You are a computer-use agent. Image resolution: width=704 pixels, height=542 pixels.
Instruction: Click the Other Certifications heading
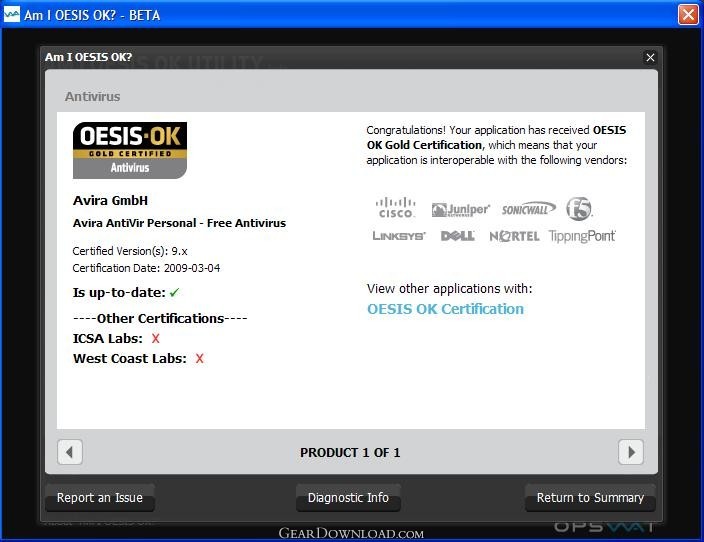160,318
